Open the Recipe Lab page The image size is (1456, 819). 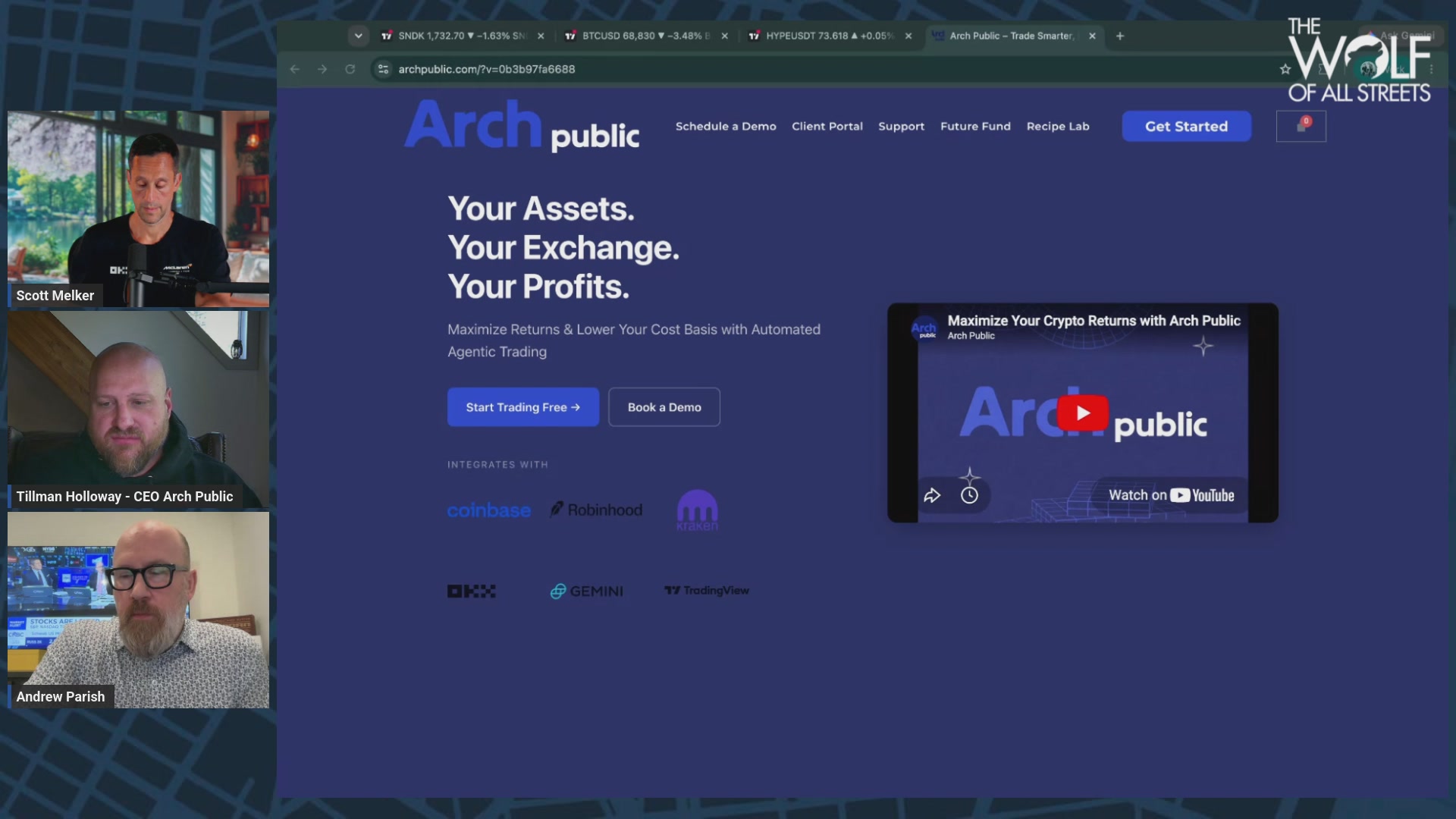(1058, 127)
